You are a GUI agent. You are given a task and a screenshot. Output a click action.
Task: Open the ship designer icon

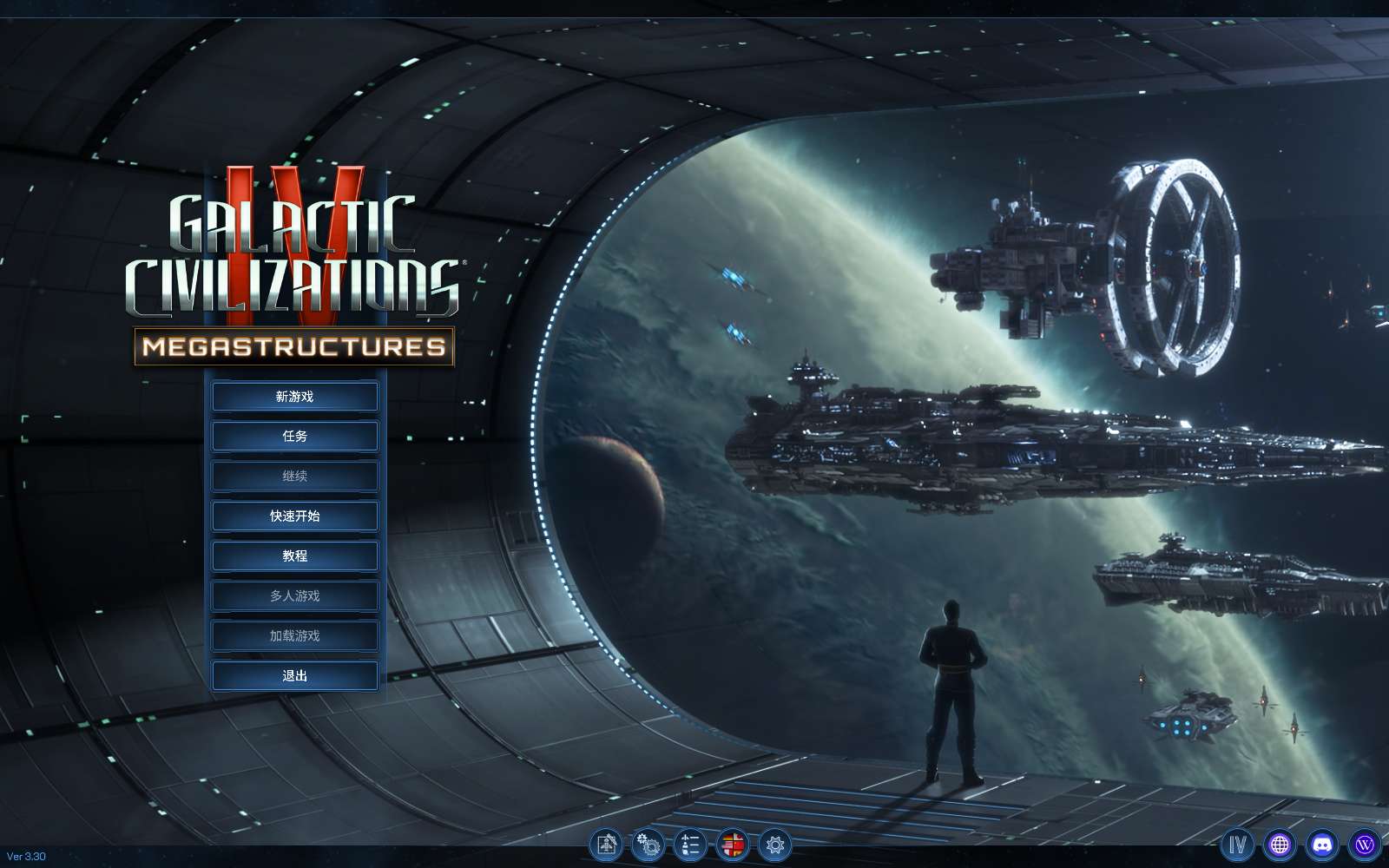[x=607, y=844]
